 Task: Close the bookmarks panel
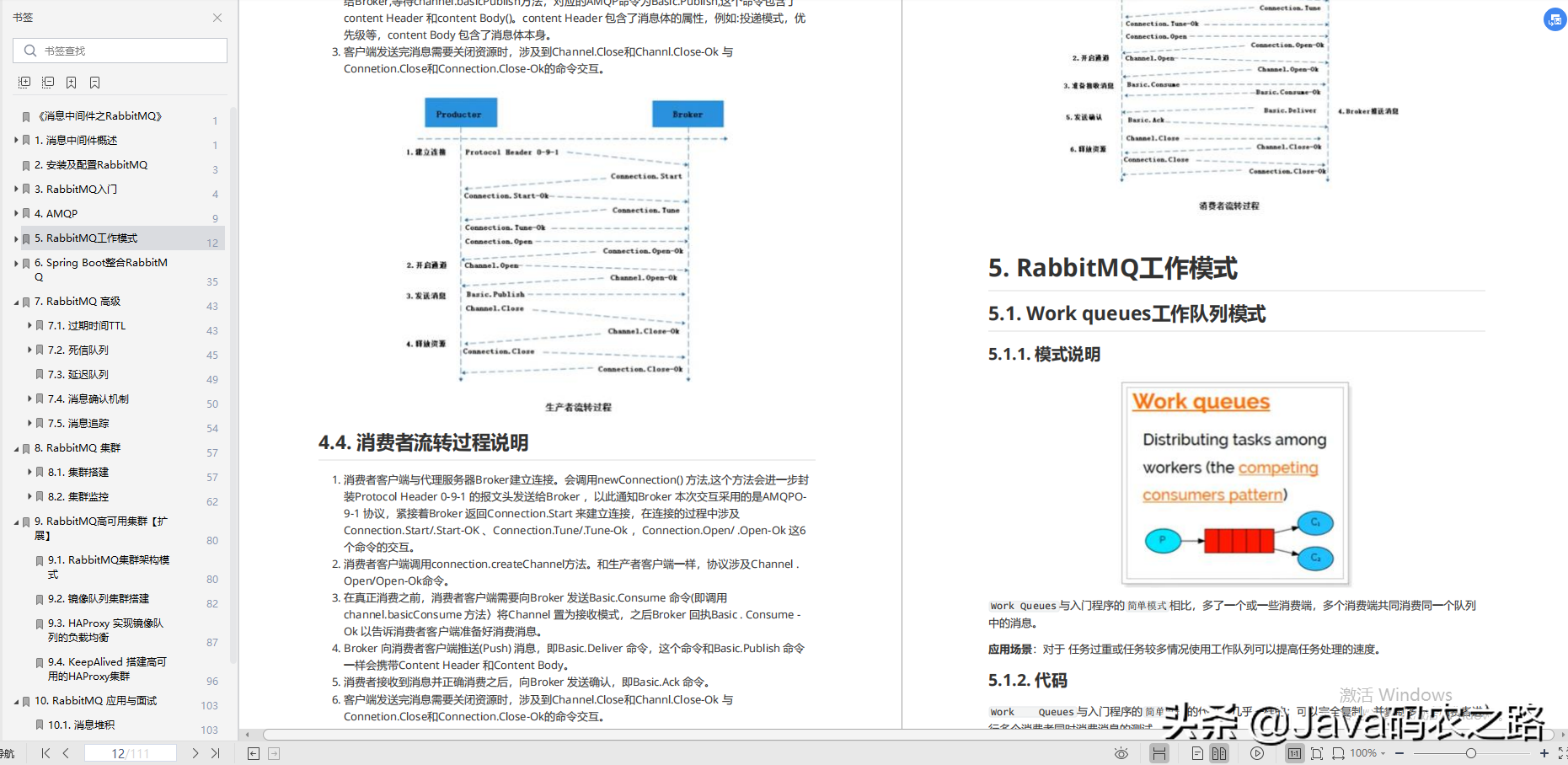click(217, 17)
